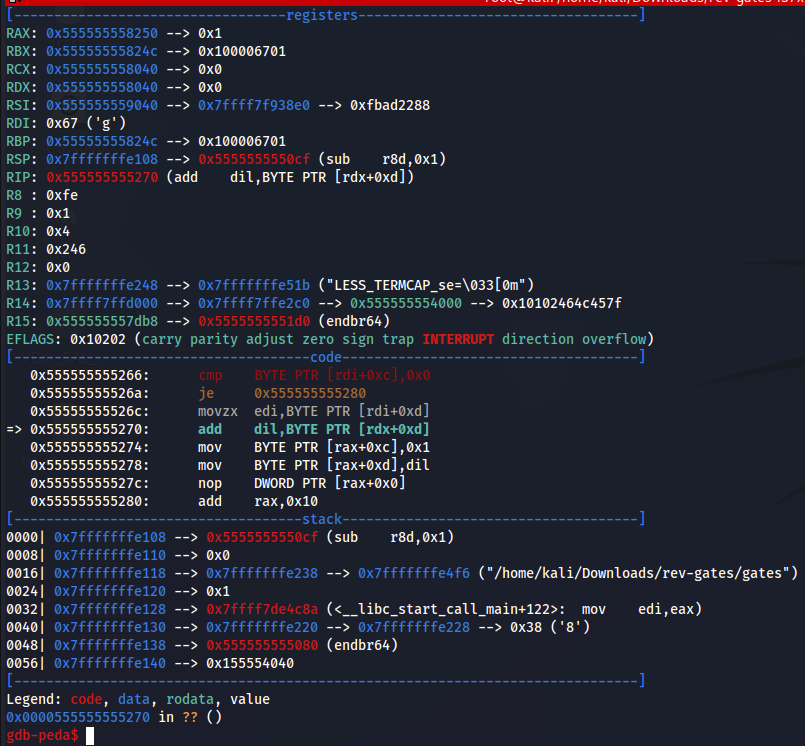805x746 pixels.
Task: Click the RIP address 0x555555555270
Action: pos(102,177)
